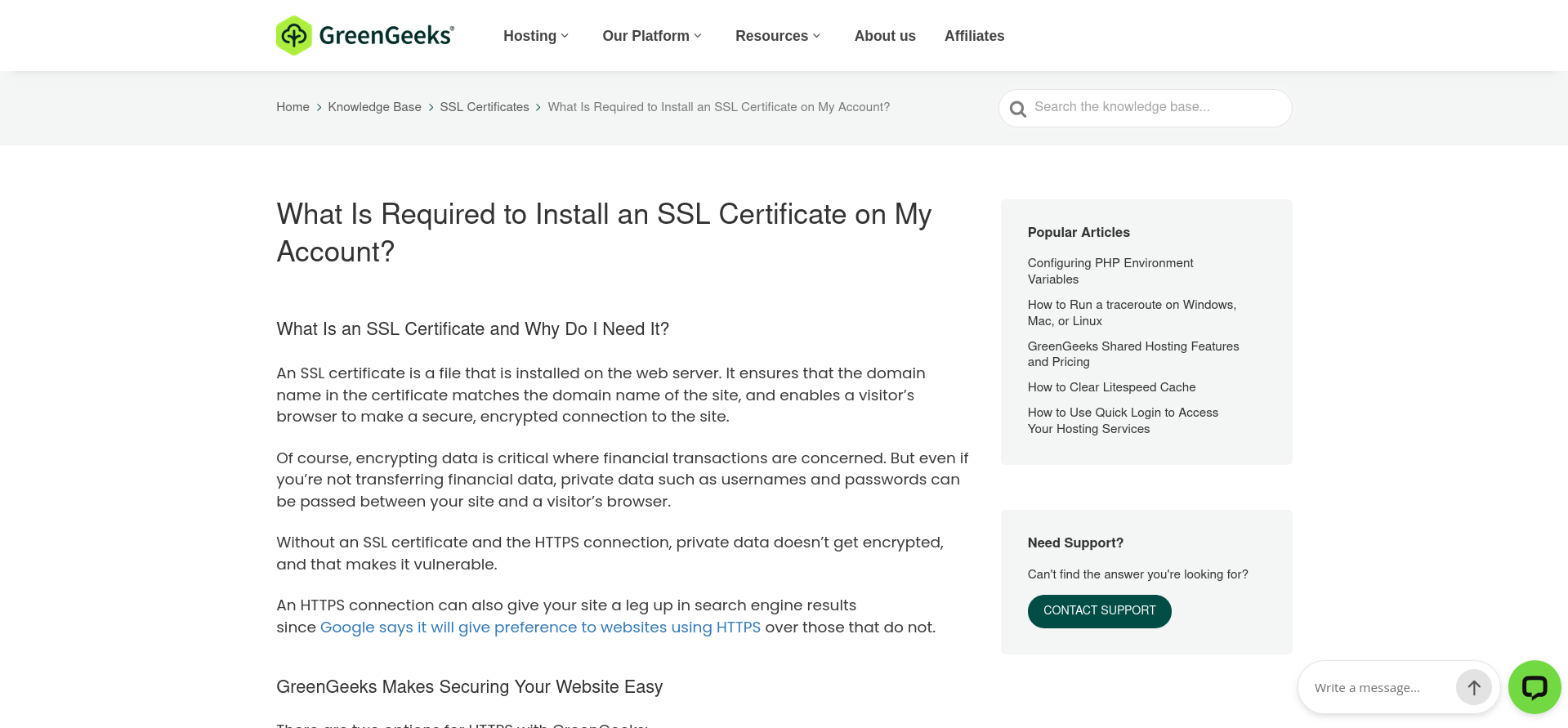
Task: Expand the Our Platform dropdown menu
Action: 652,36
